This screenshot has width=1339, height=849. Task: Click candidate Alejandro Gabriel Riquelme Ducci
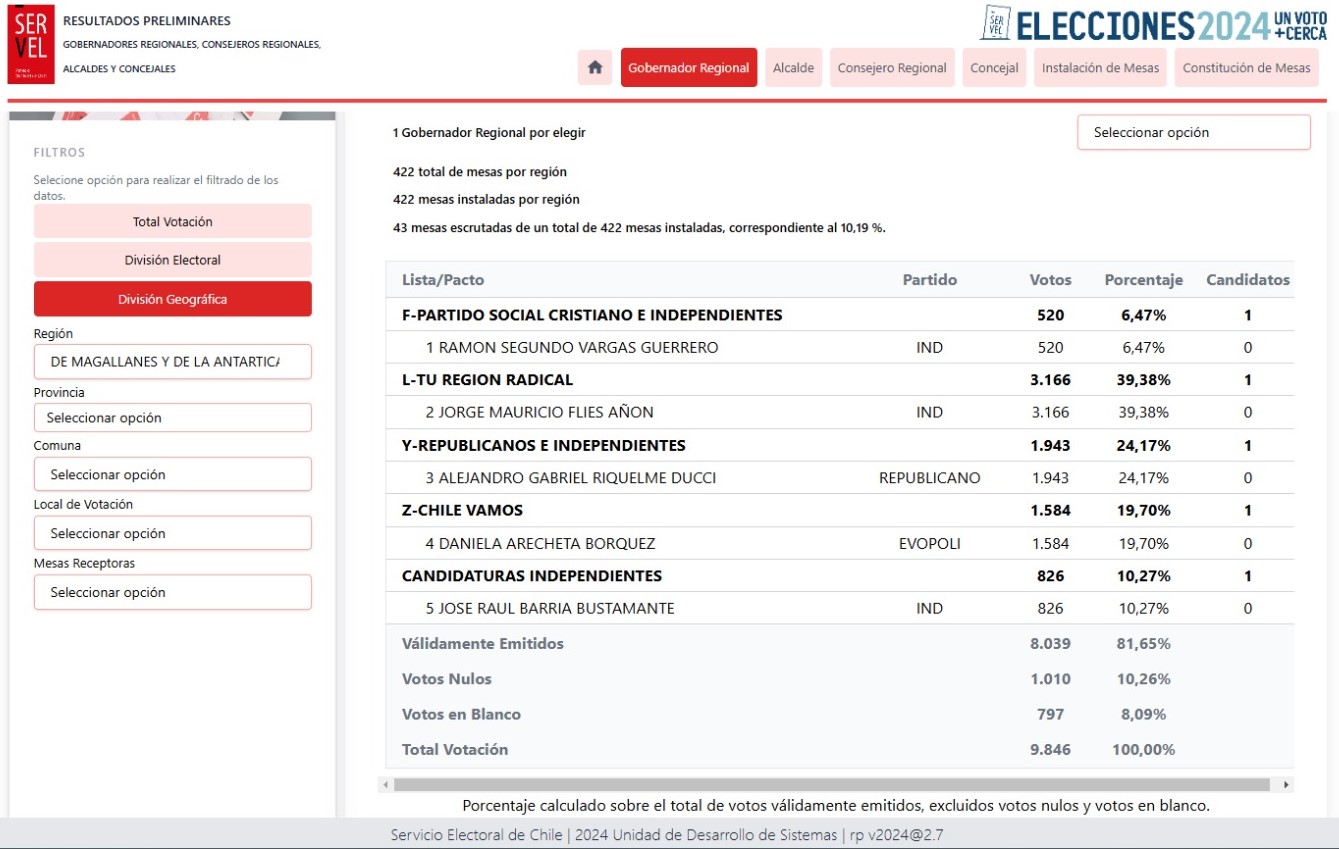point(571,478)
